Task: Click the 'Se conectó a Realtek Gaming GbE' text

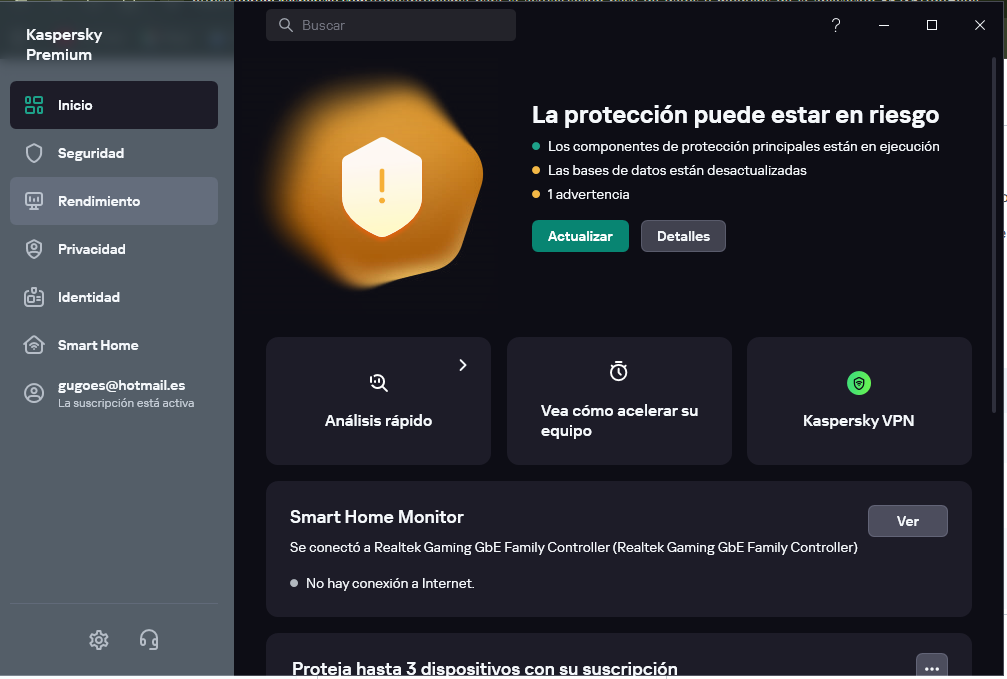Action: click(x=574, y=547)
